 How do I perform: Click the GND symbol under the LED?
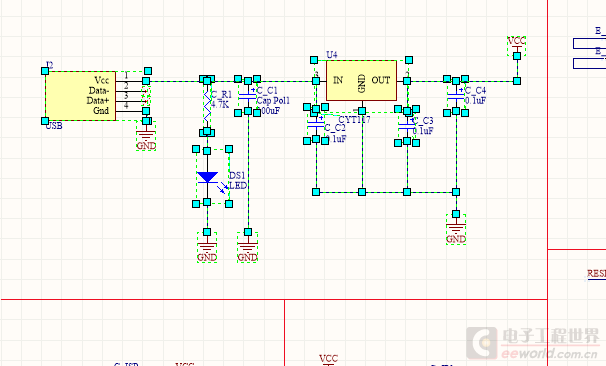click(x=207, y=247)
